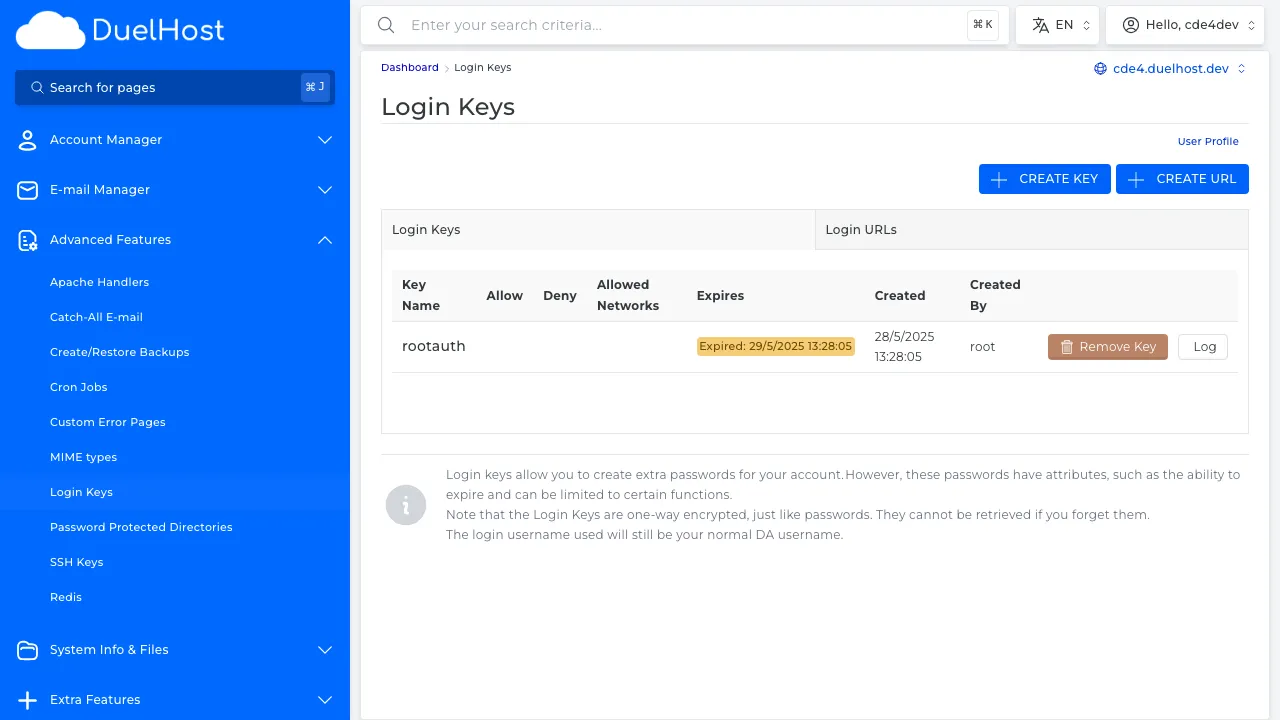Image resolution: width=1280 pixels, height=720 pixels.
Task: Expand the Account Manager section
Action: click(324, 140)
